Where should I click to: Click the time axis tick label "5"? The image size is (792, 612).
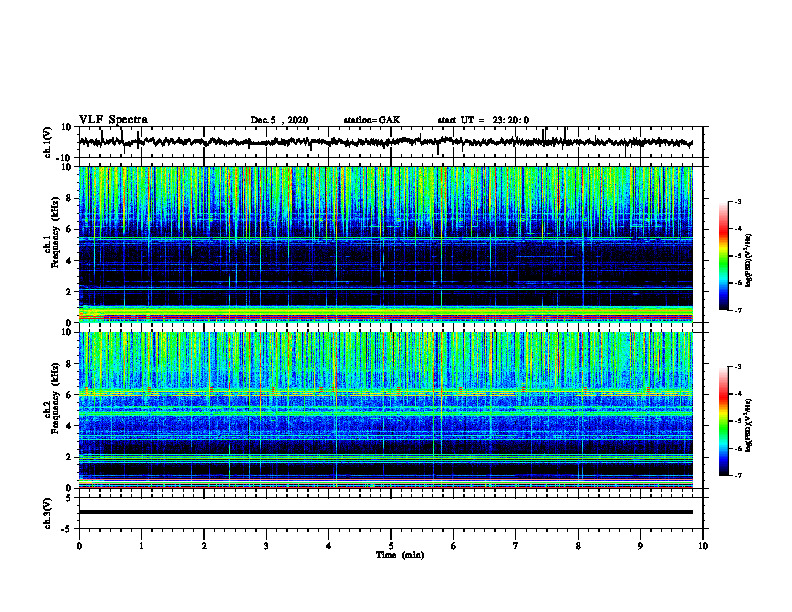tap(391, 546)
